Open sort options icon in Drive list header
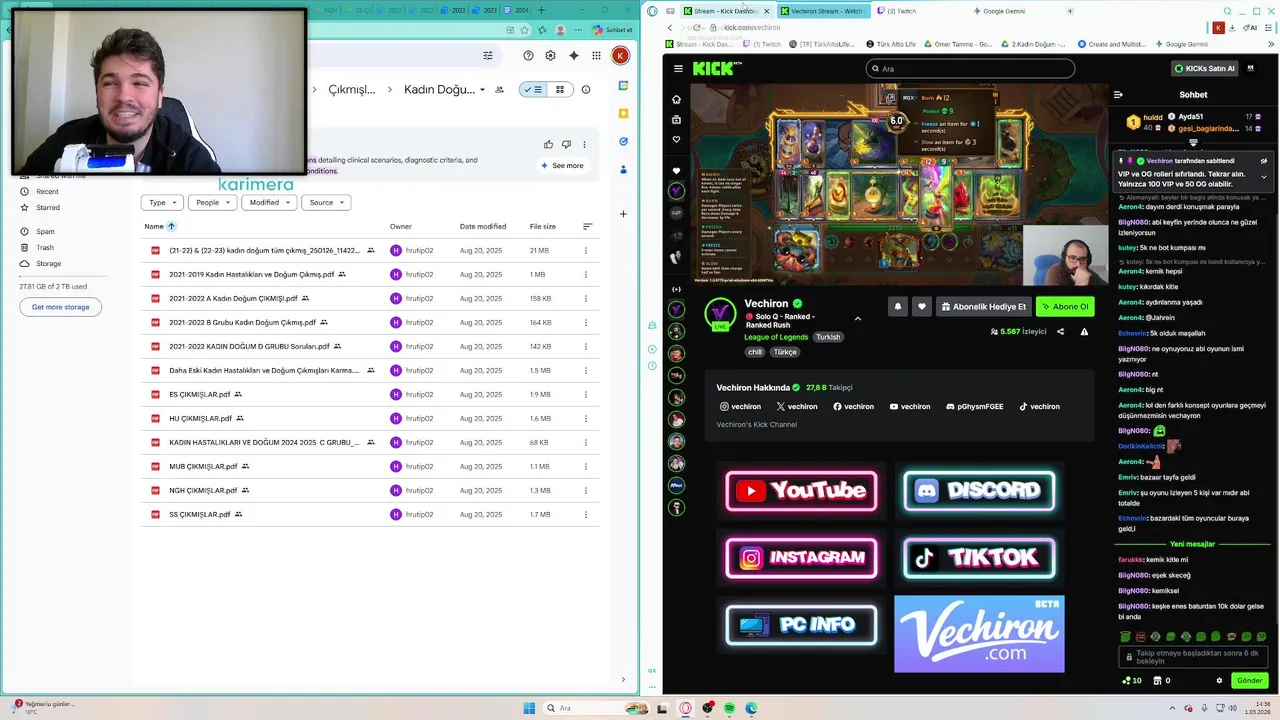This screenshot has width=1280, height=720. (x=587, y=226)
